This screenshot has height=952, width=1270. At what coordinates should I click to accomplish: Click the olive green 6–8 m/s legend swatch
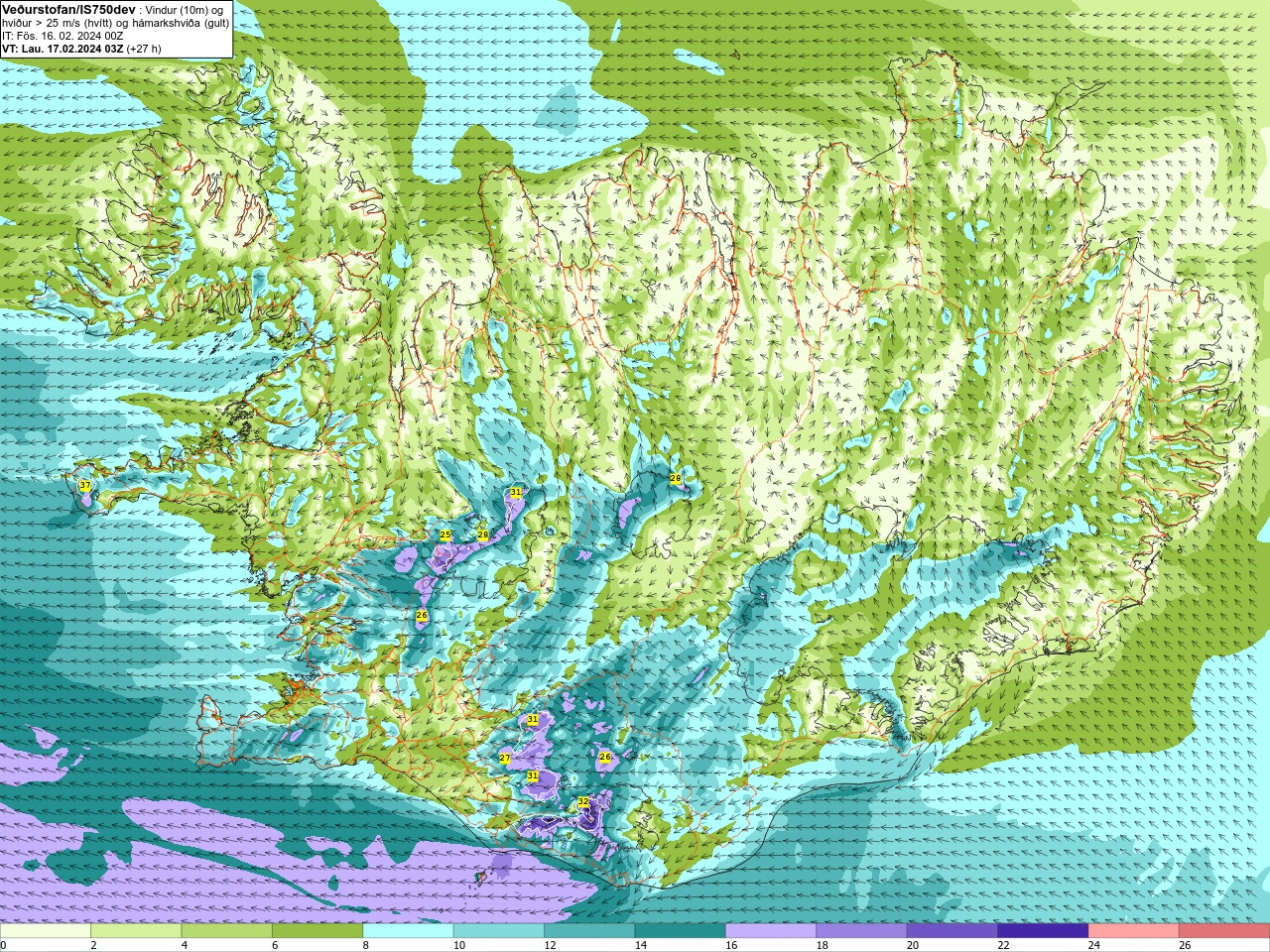click(317, 931)
